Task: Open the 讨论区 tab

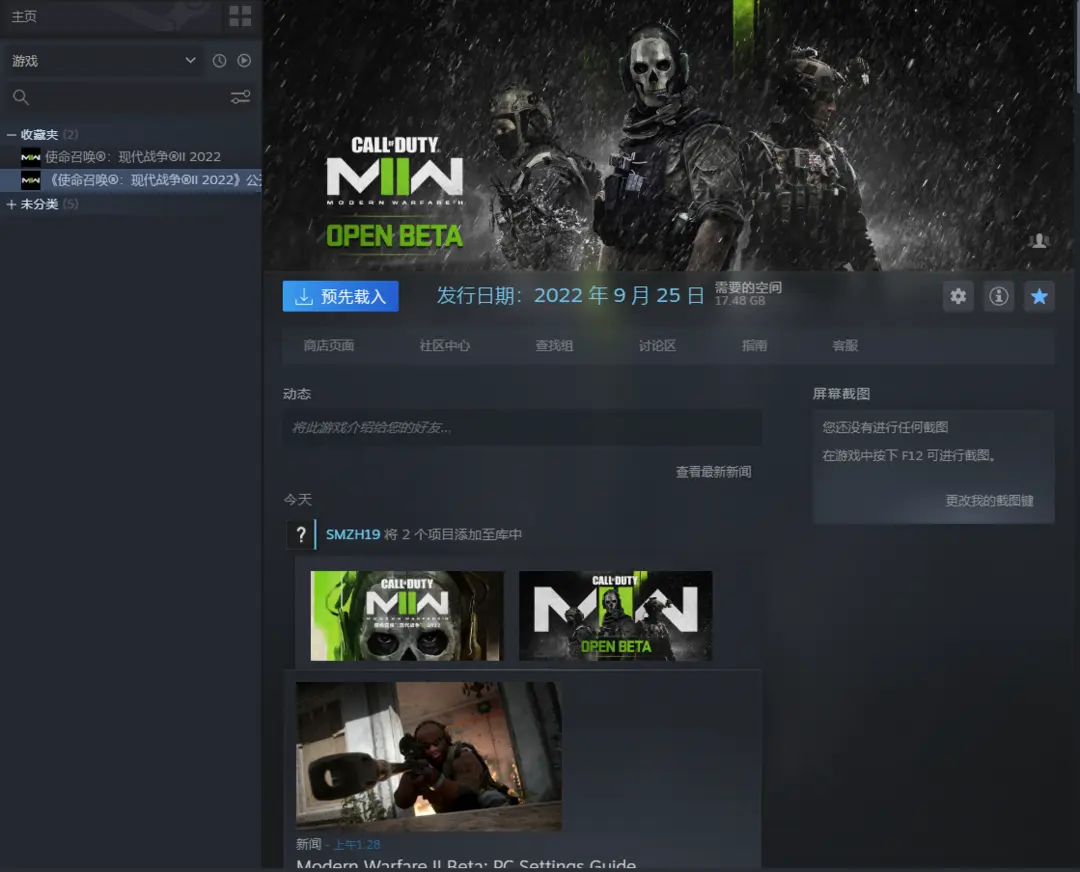Action: [x=657, y=345]
